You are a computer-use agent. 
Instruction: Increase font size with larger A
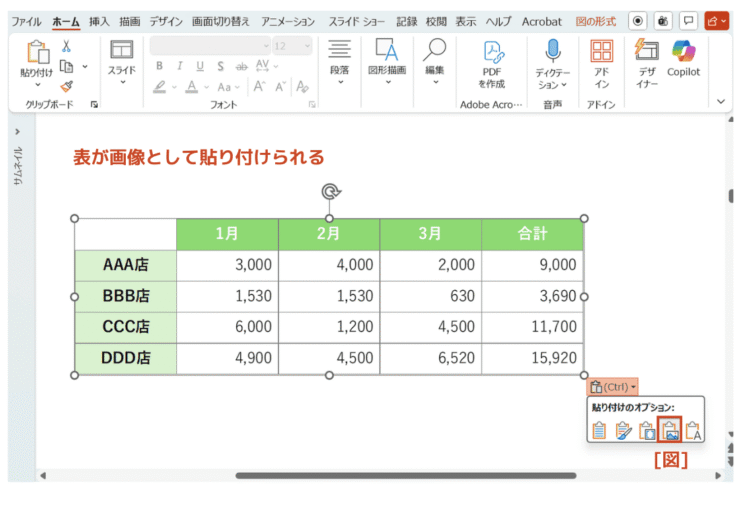point(259,87)
